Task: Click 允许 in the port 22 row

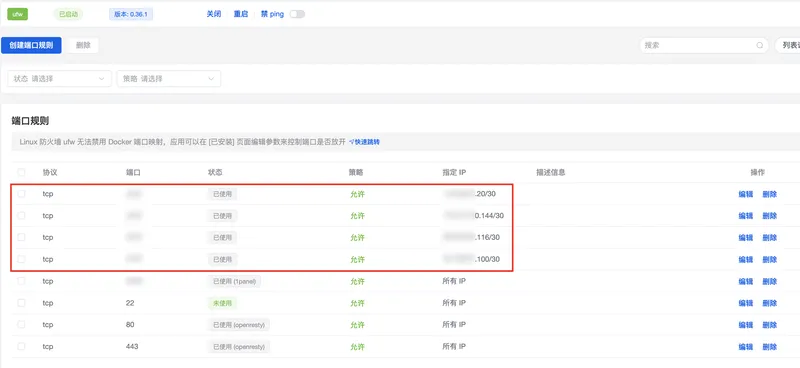Action: click(357, 303)
